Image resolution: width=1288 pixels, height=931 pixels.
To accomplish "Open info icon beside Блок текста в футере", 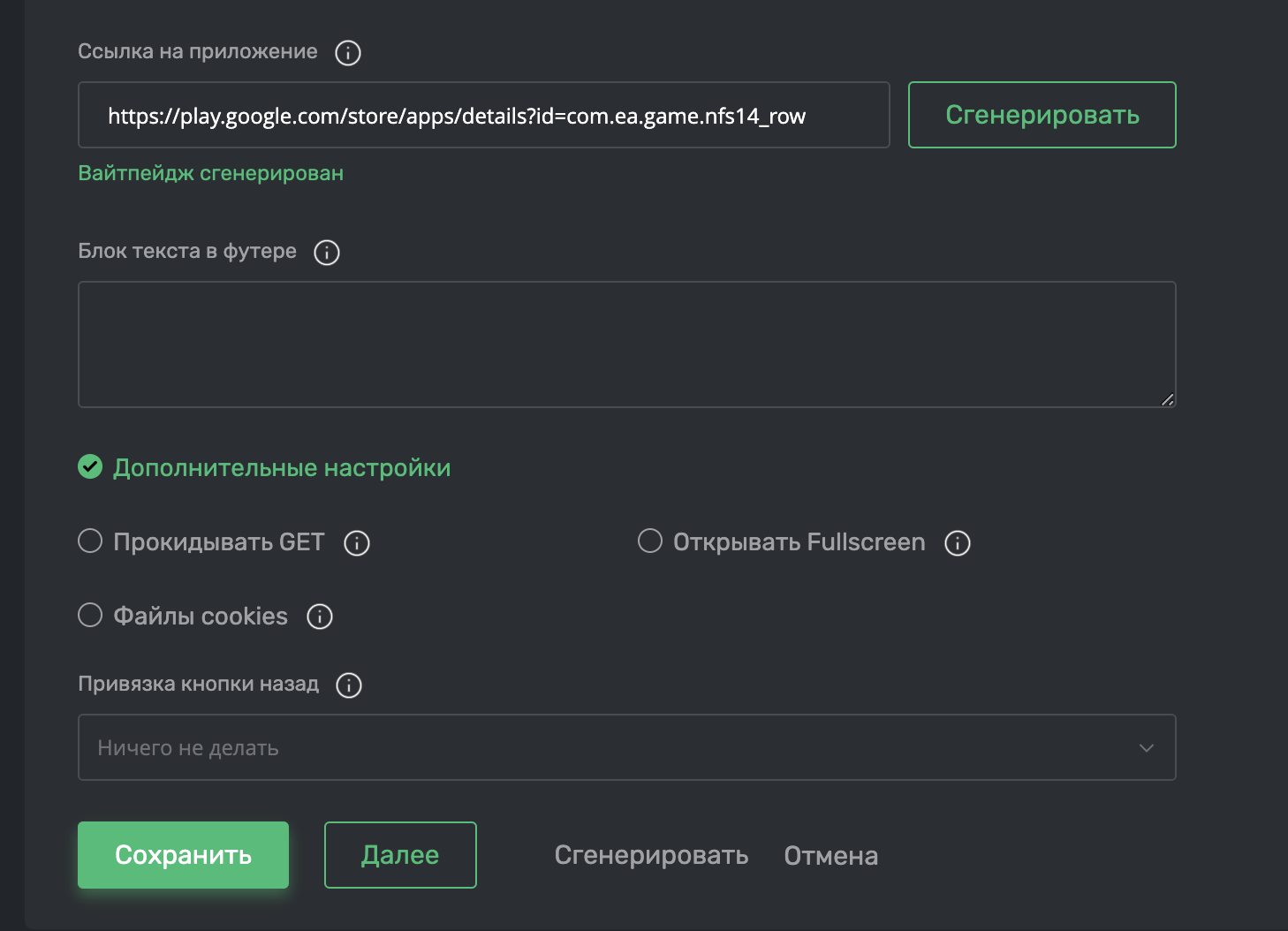I will point(327,253).
